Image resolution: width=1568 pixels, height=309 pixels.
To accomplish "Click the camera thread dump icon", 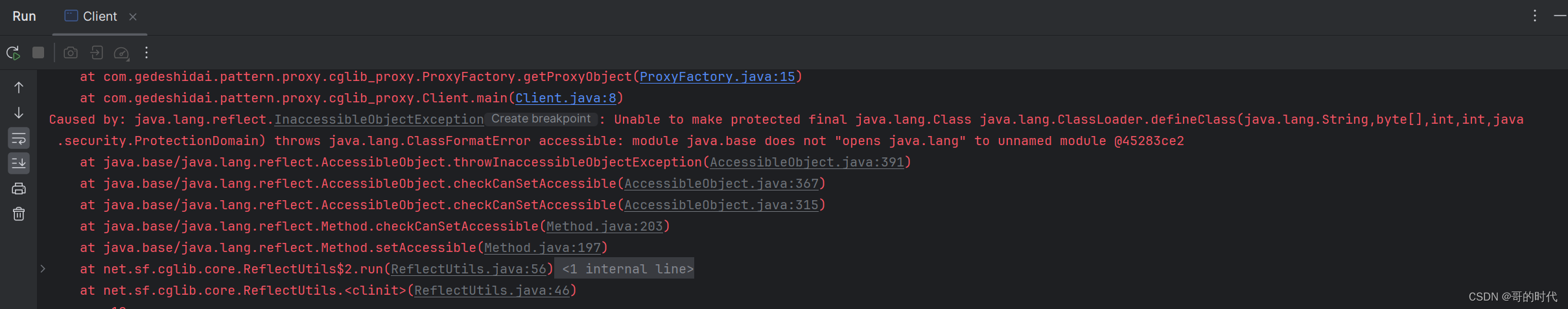I will click(x=71, y=53).
